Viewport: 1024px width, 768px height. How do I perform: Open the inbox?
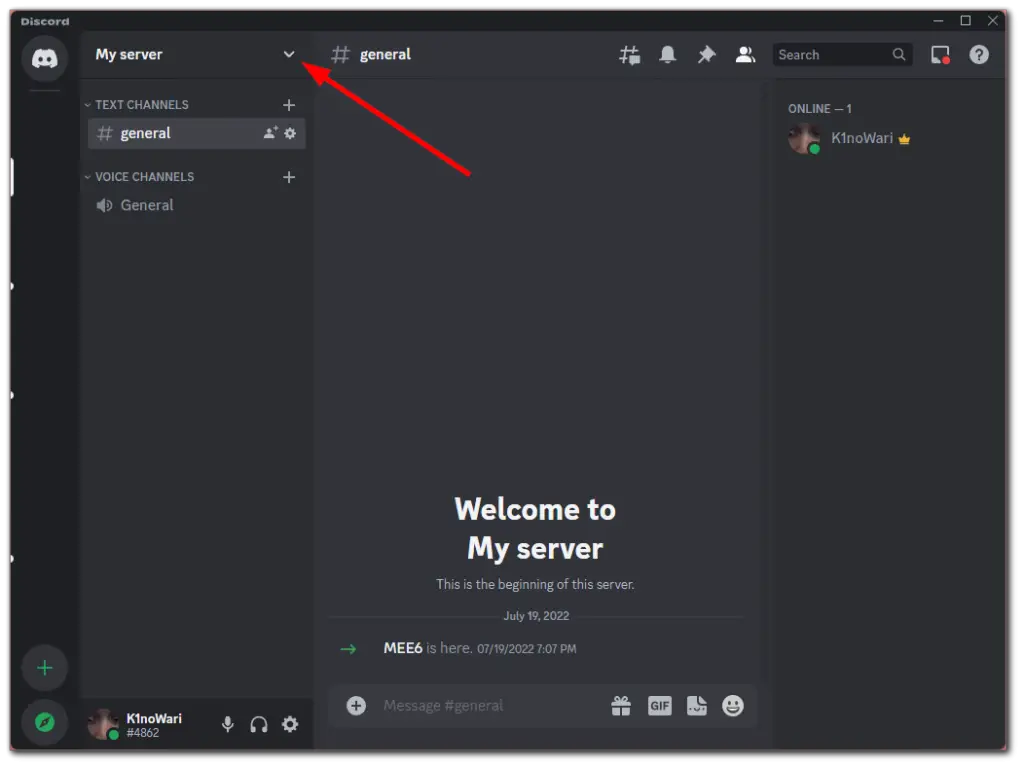pyautogui.click(x=939, y=54)
